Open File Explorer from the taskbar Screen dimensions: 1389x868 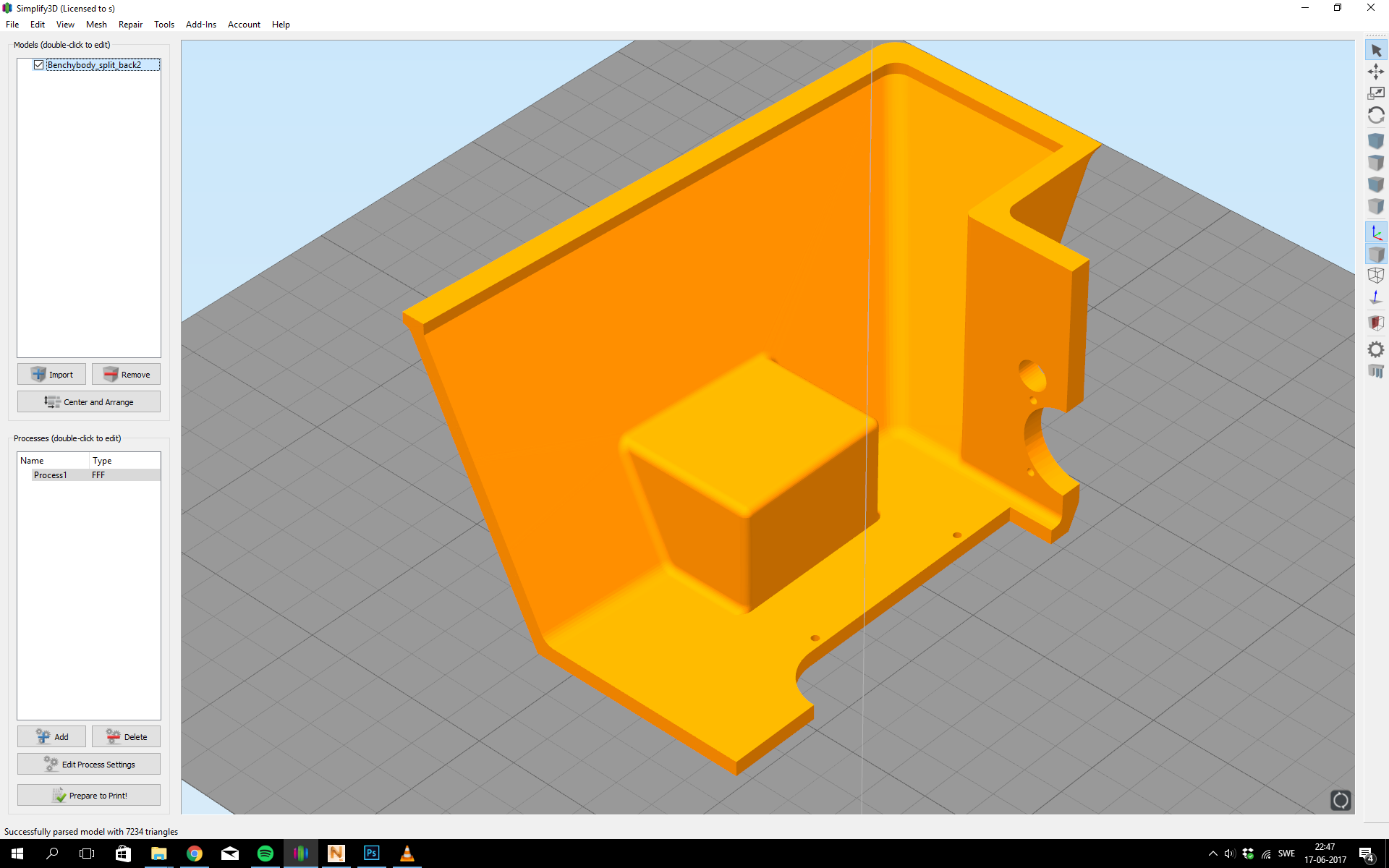click(x=159, y=854)
